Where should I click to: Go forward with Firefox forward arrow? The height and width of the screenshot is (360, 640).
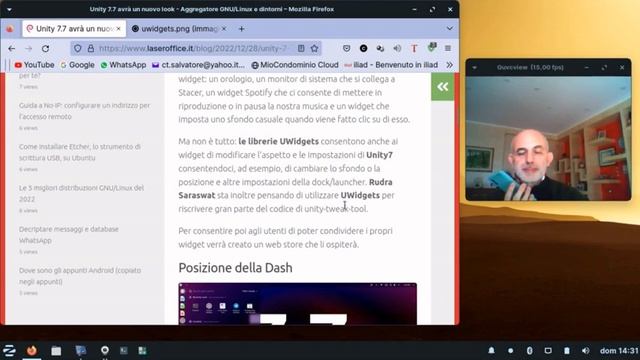(x=29, y=49)
